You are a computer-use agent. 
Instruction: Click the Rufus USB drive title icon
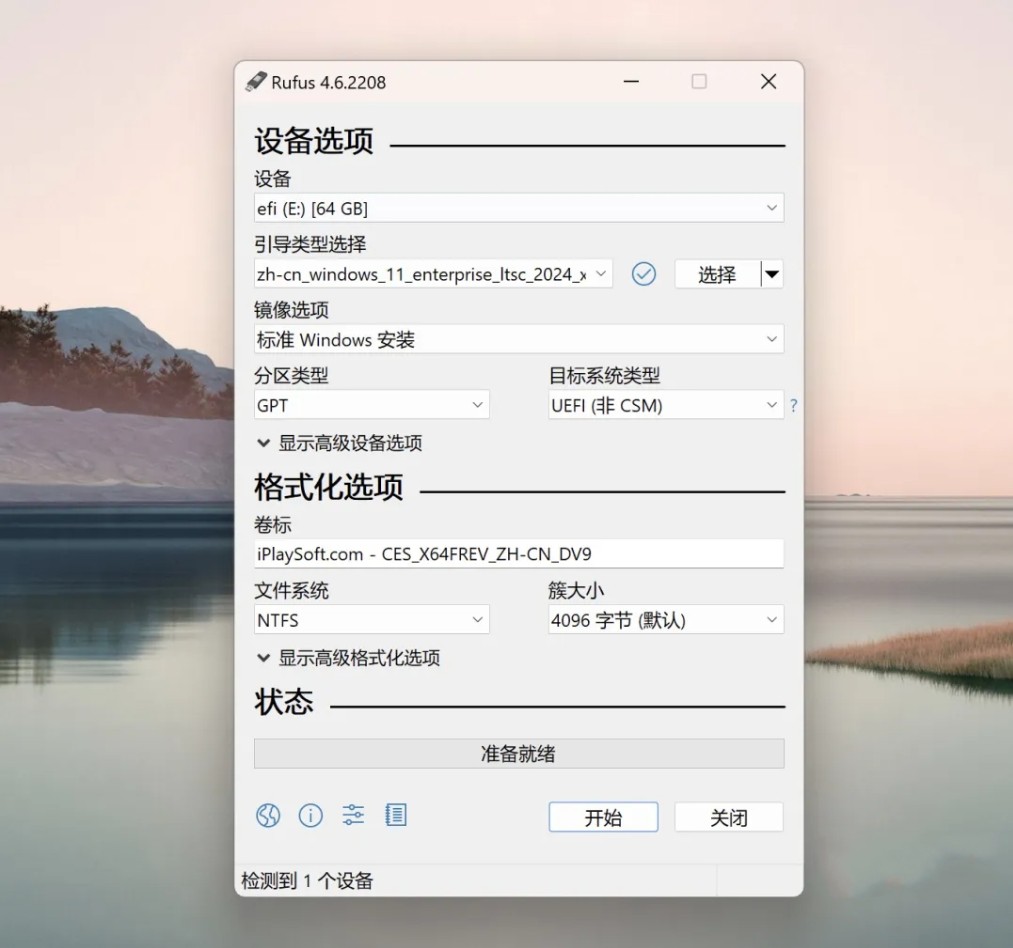[256, 81]
